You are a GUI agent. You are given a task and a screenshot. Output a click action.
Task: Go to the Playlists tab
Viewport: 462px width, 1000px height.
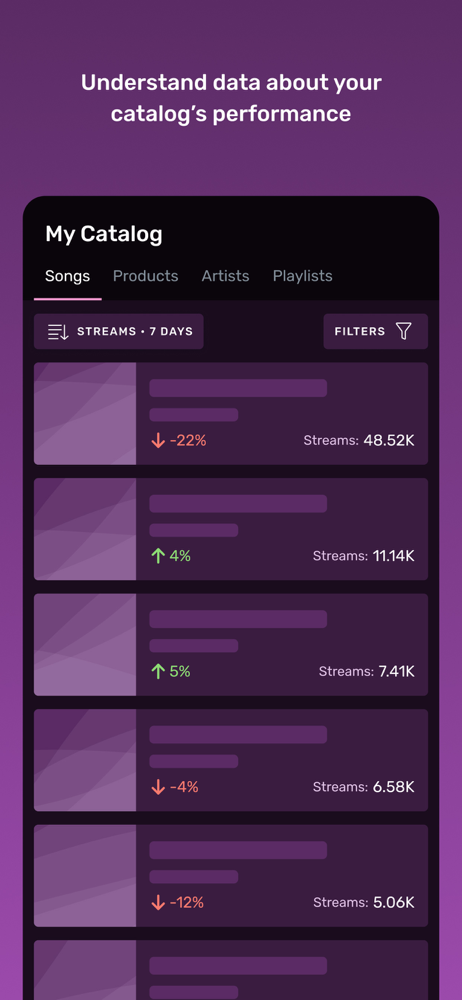(302, 276)
